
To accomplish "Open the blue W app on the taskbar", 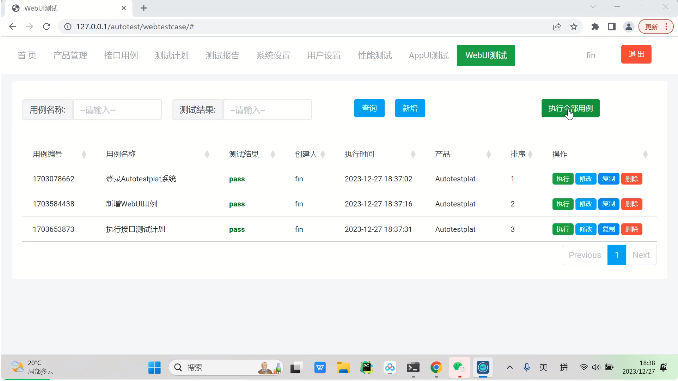I will (x=320, y=368).
